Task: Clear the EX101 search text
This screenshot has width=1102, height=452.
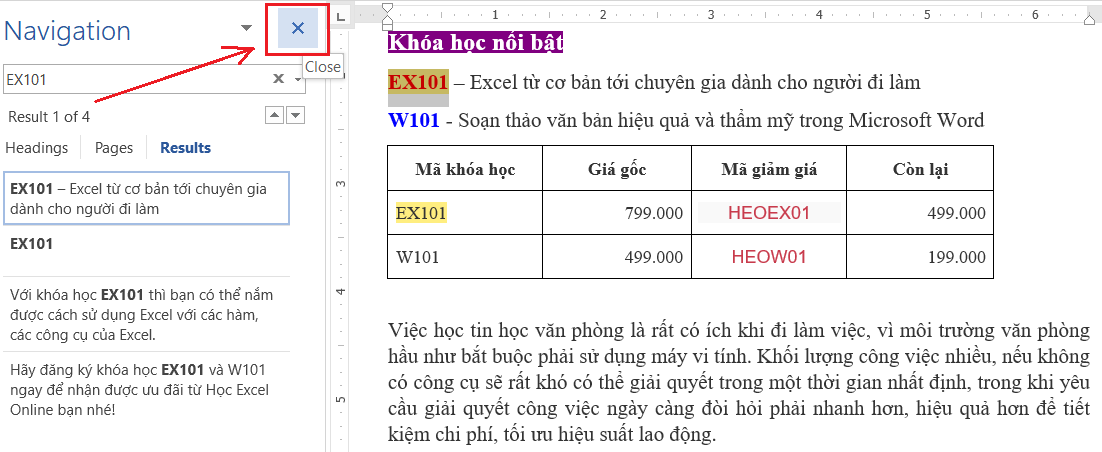Action: (279, 79)
